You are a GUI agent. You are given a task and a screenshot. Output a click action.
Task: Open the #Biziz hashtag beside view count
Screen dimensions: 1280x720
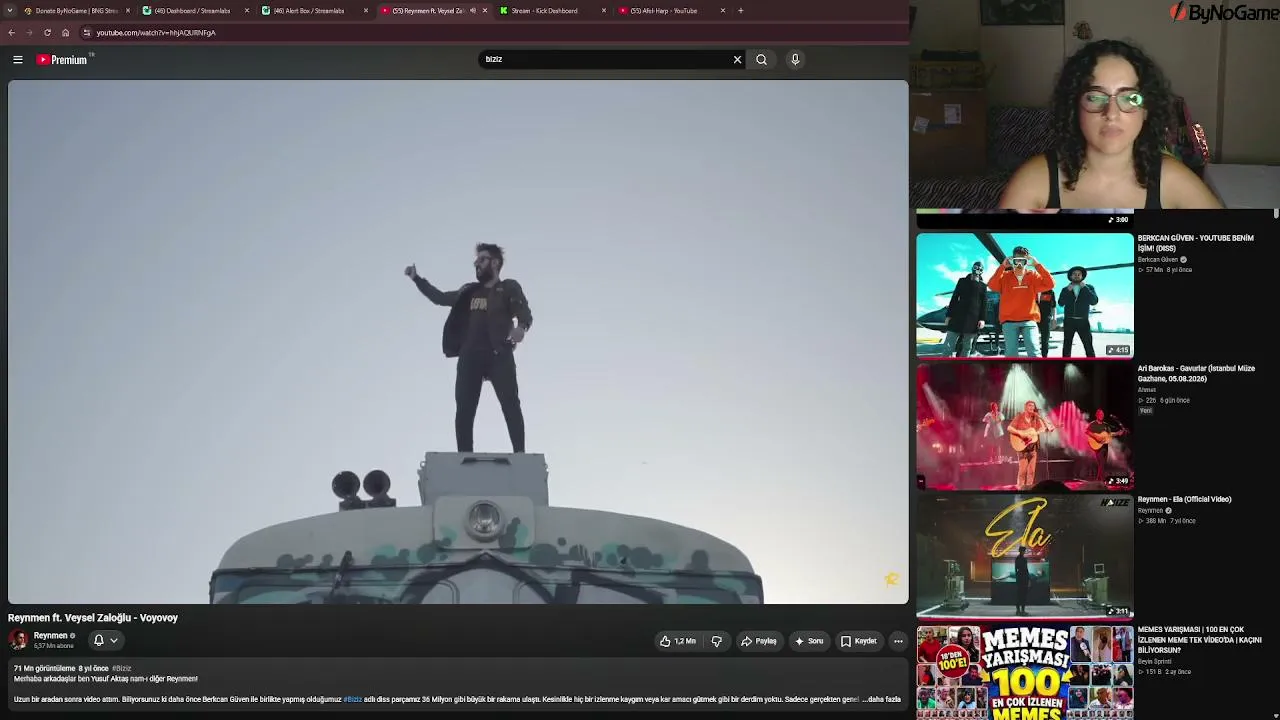tap(121, 668)
